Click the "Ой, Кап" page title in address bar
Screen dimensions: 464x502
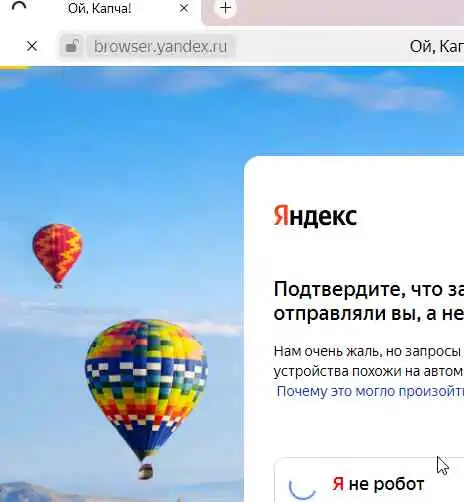pos(437,46)
